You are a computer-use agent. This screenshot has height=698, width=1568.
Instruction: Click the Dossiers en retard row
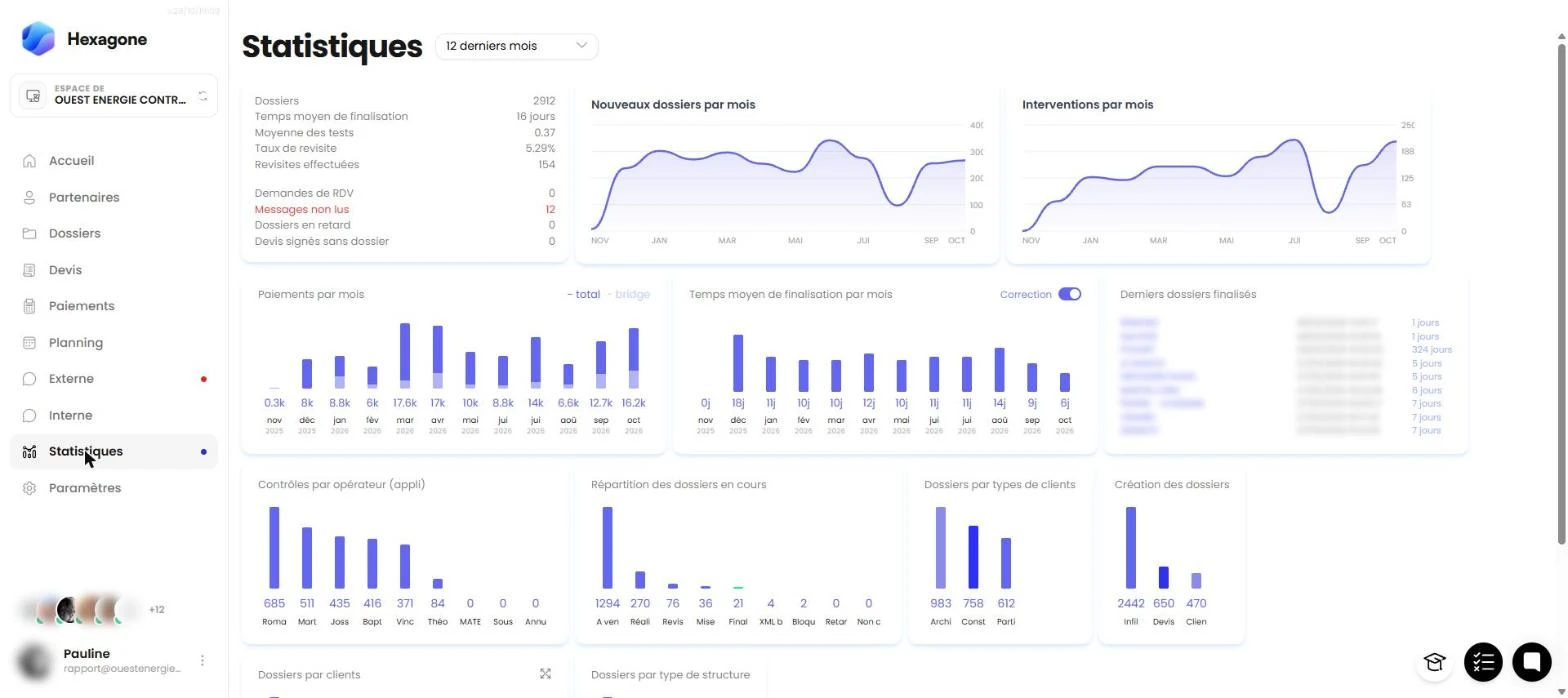coord(405,225)
